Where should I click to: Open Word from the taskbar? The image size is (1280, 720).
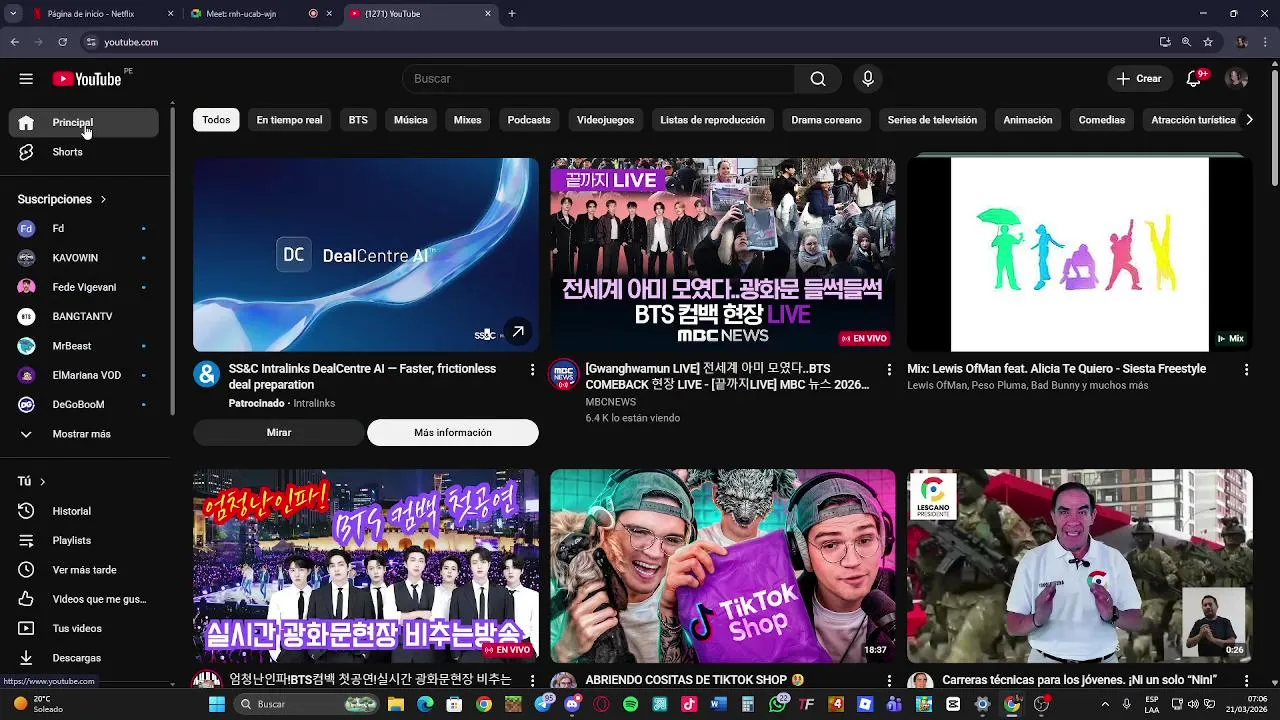click(718, 704)
